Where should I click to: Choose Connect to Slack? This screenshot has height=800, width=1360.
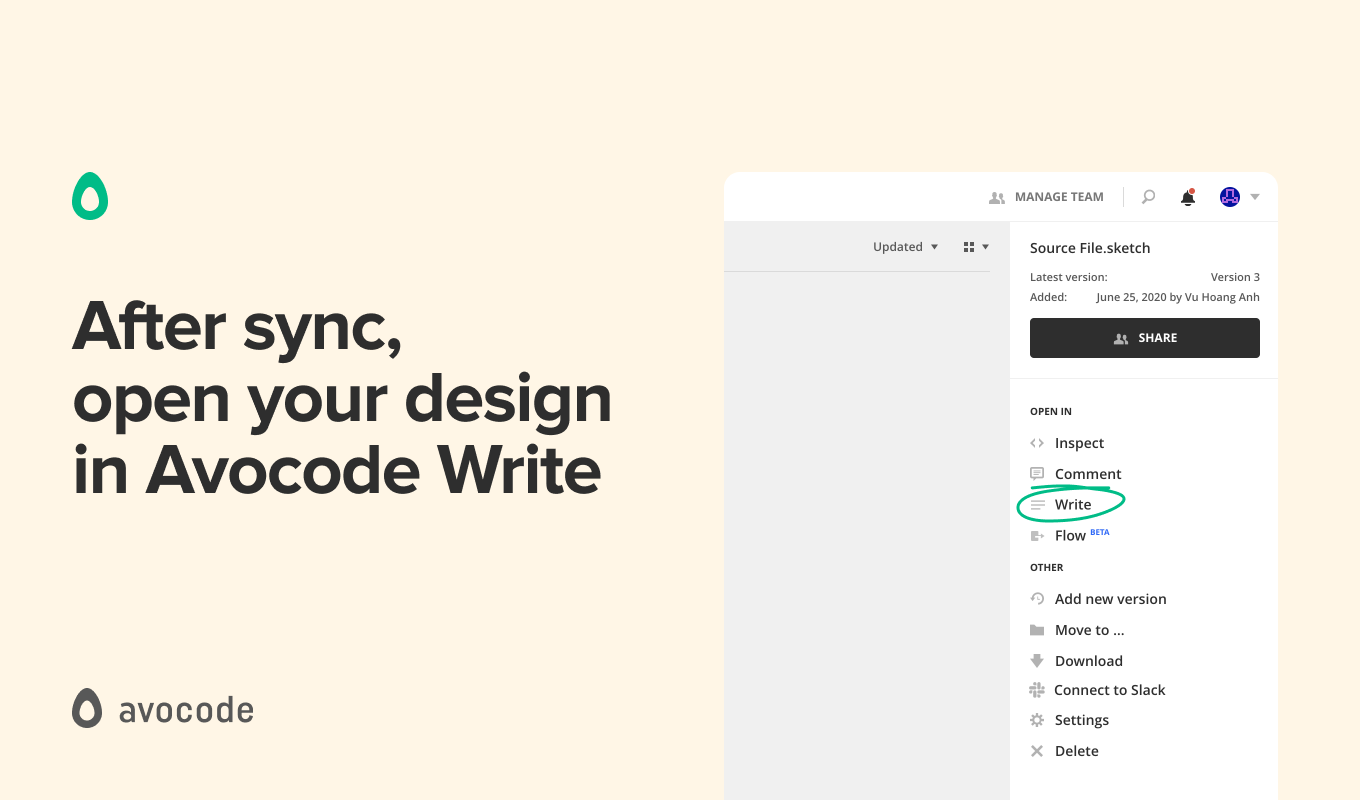point(1109,690)
